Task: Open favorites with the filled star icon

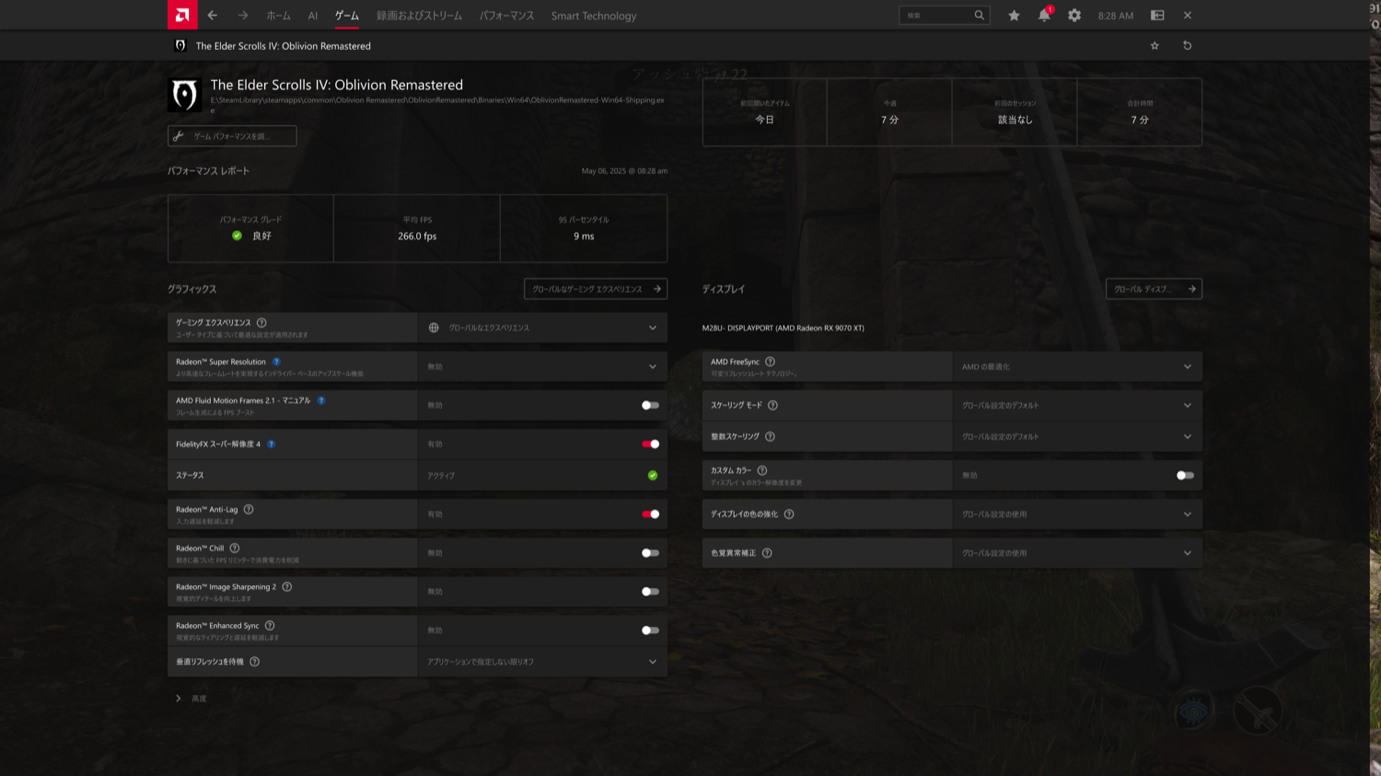Action: [x=1014, y=15]
